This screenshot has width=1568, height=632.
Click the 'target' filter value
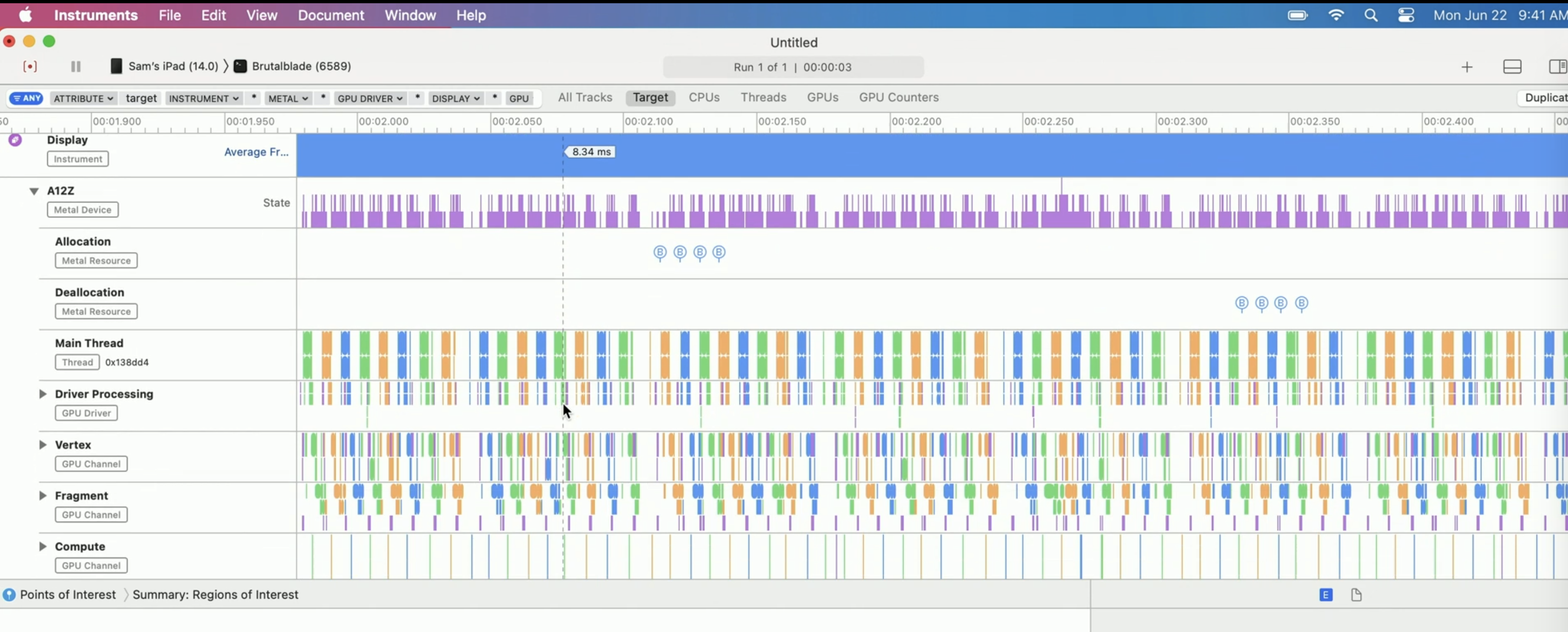point(141,98)
